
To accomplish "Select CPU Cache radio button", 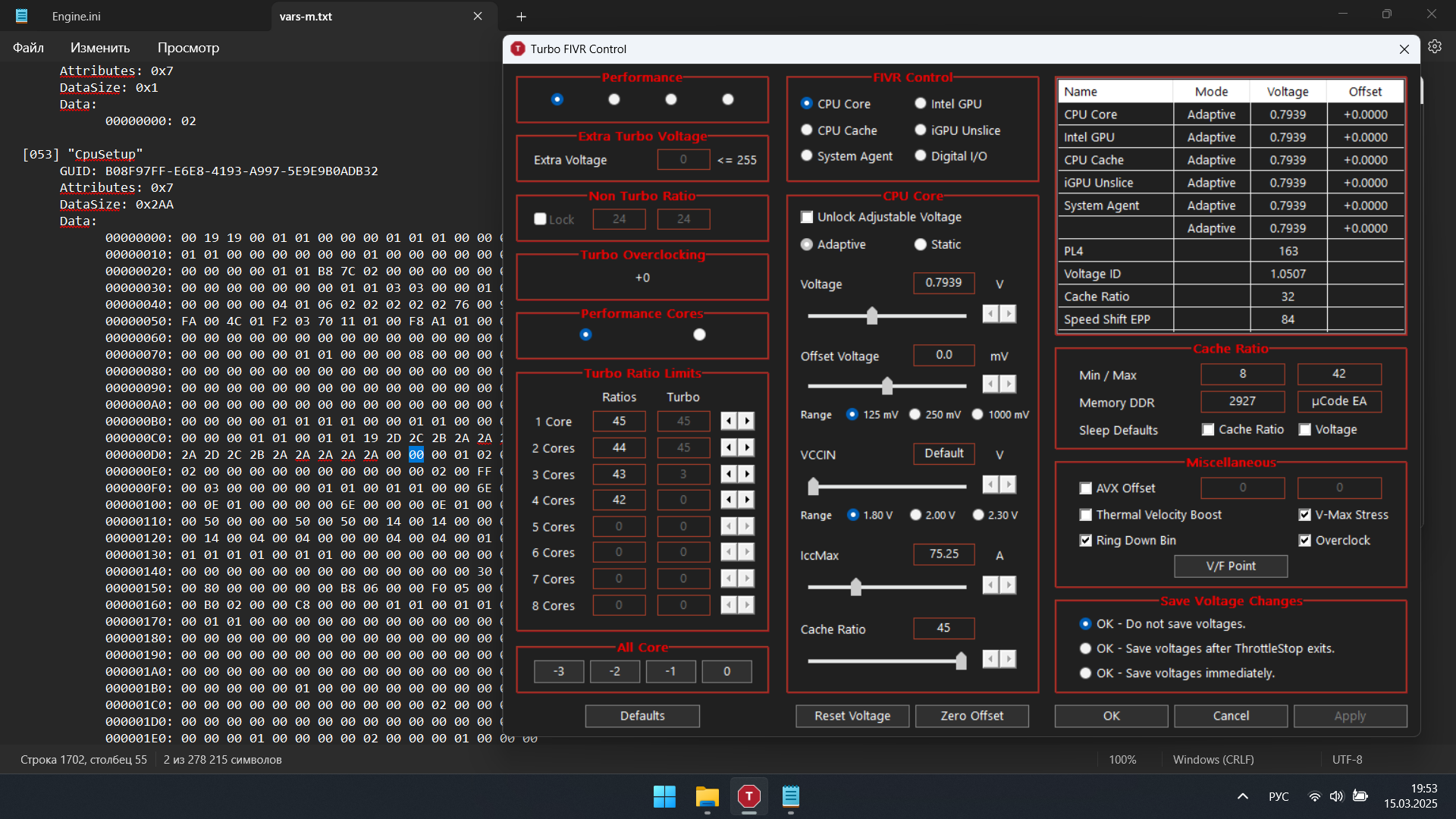I will coord(807,130).
